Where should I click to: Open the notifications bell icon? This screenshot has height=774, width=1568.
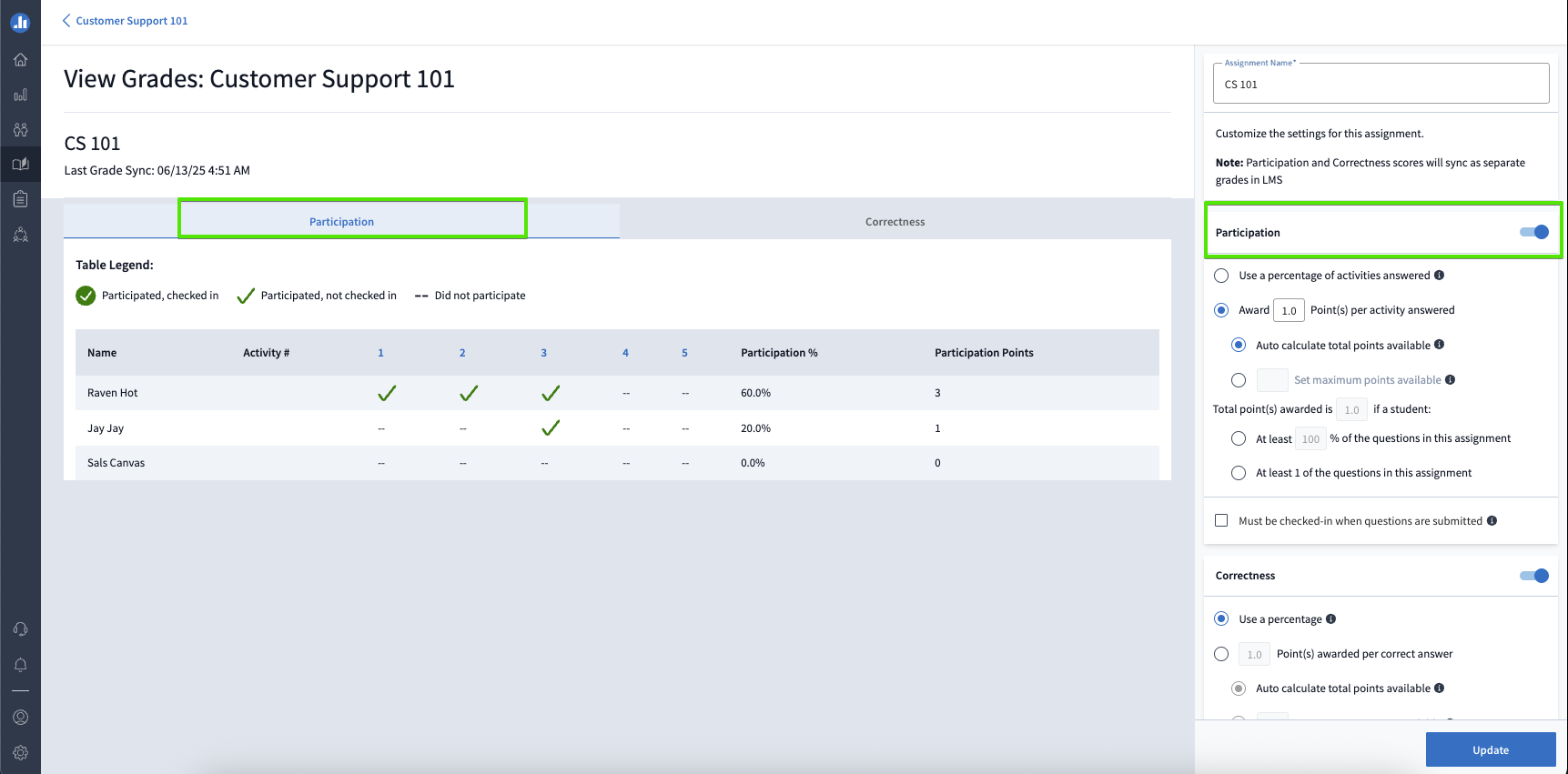click(x=20, y=665)
